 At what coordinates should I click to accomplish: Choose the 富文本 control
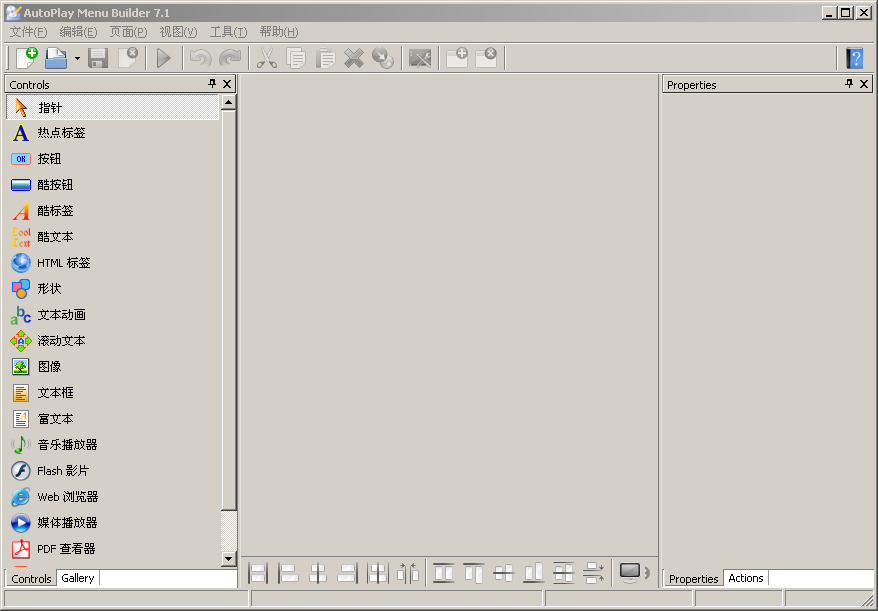coord(113,419)
